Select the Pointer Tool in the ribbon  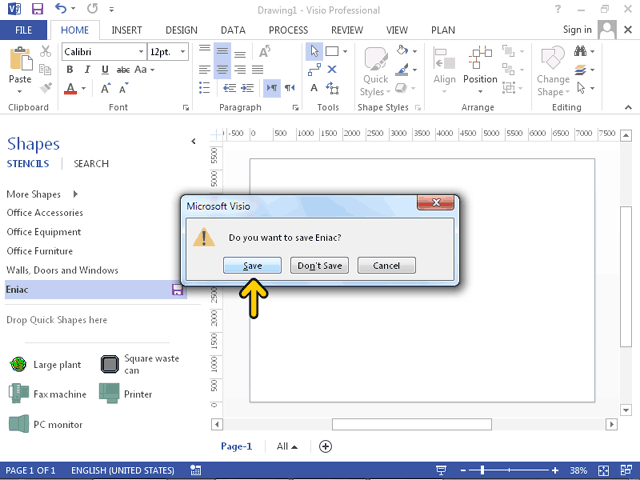pyautogui.click(x=314, y=50)
